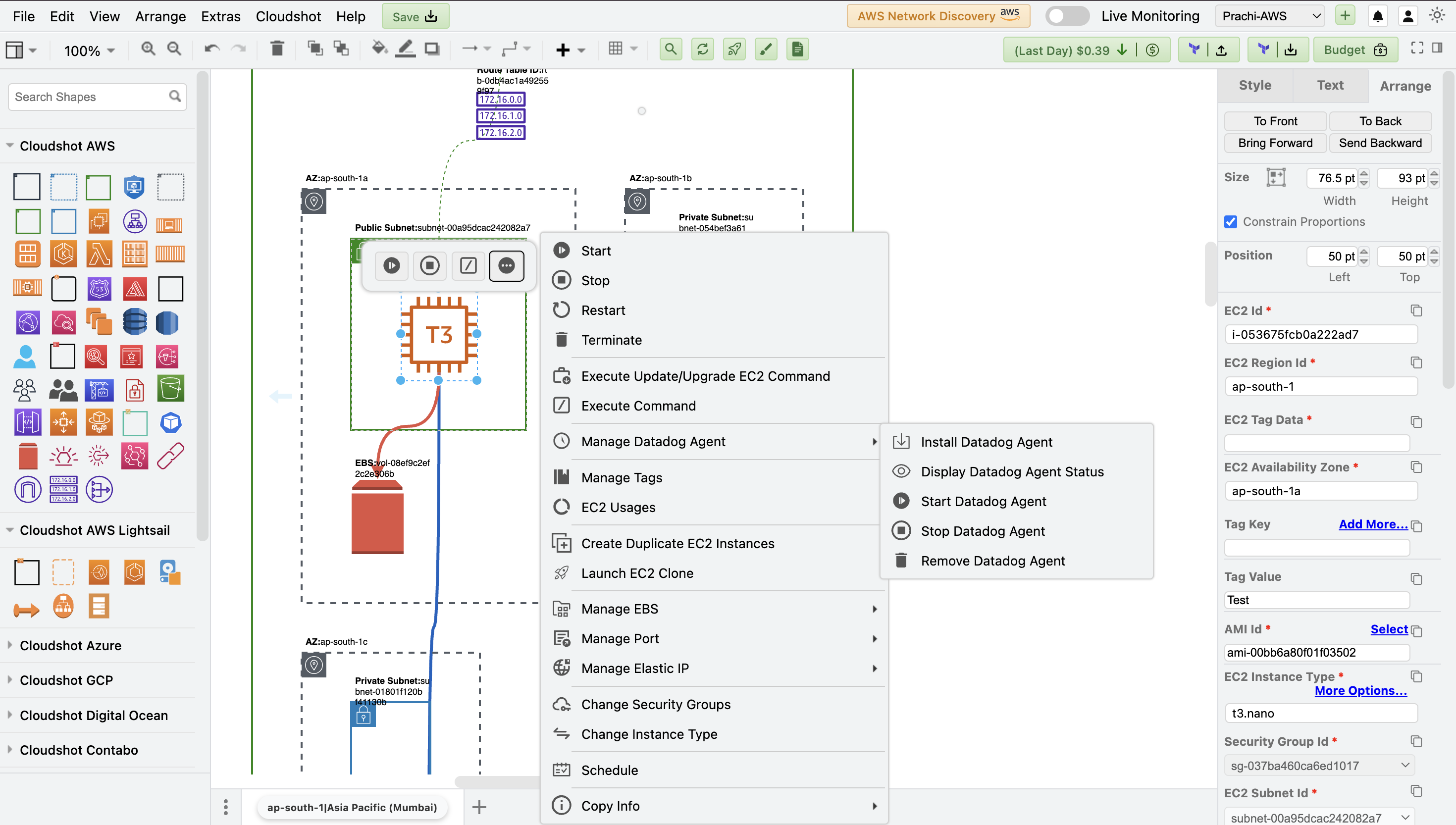Screen dimensions: 1456x825
Task: Open the Security Group Id dropdown
Action: 1320,766
